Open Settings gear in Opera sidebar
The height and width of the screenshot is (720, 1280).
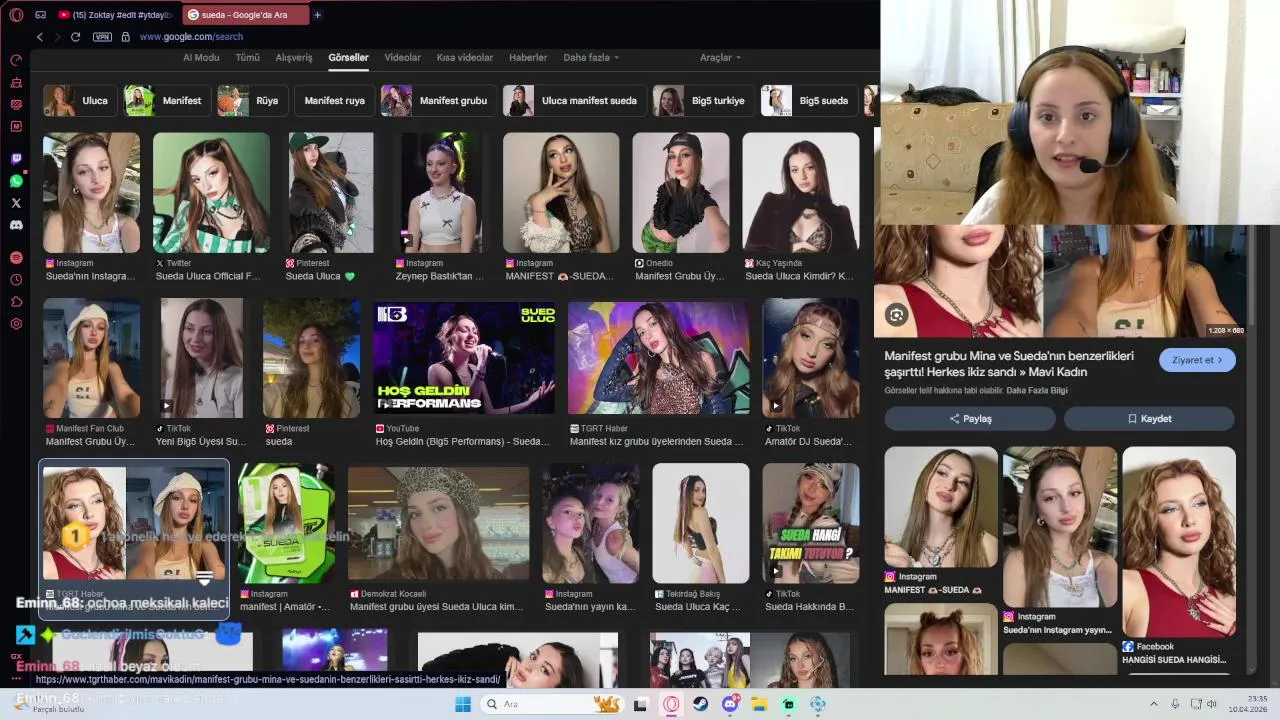[16, 324]
